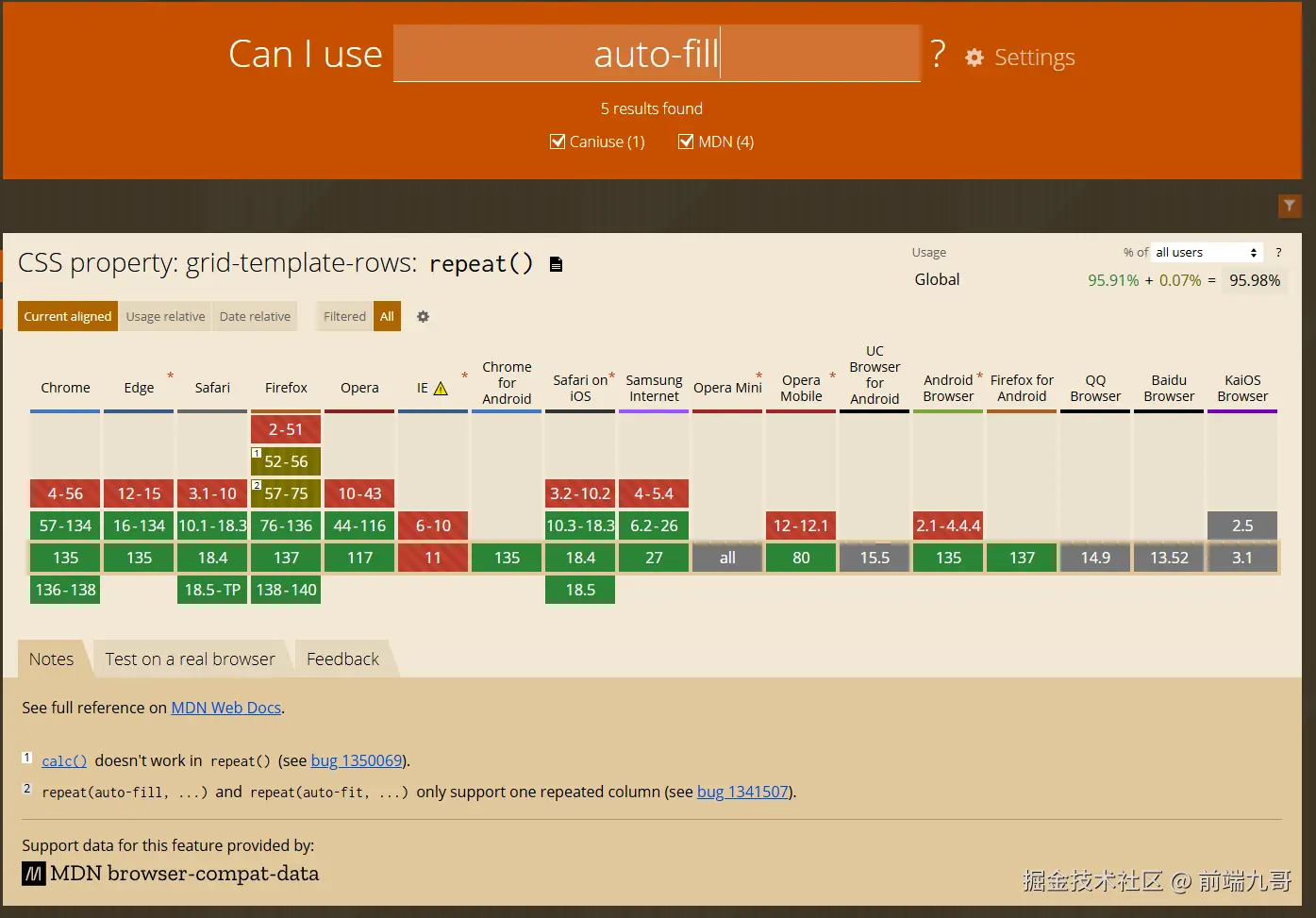Click footnote marker 1 on Firefox 52-56

257,454
